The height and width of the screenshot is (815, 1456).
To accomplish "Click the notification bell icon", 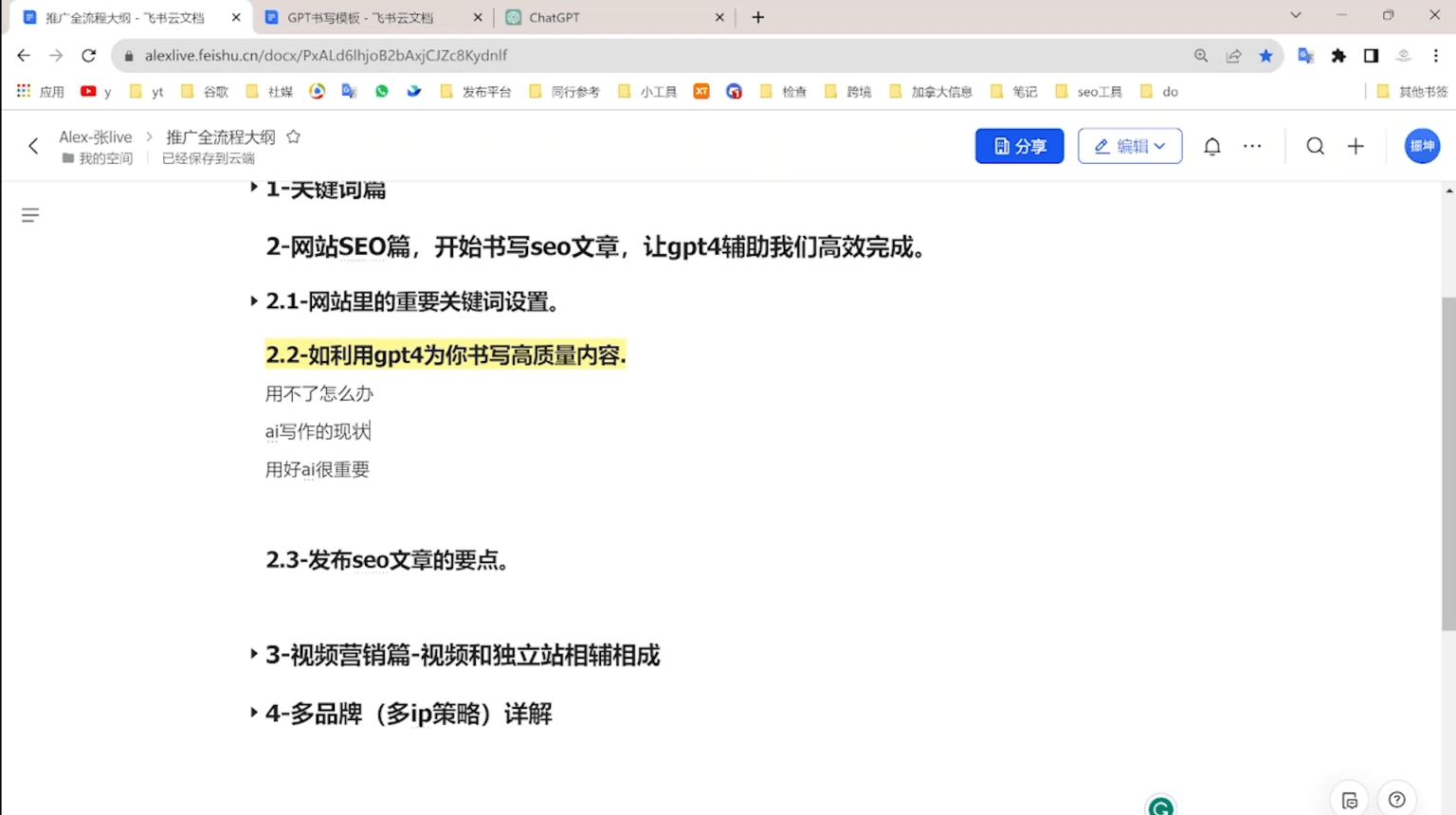I will pyautogui.click(x=1211, y=146).
